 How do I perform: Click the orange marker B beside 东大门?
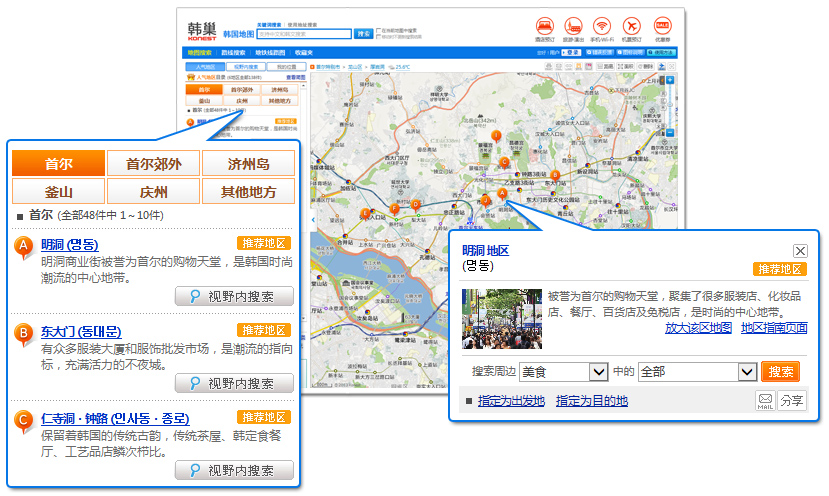[25, 332]
